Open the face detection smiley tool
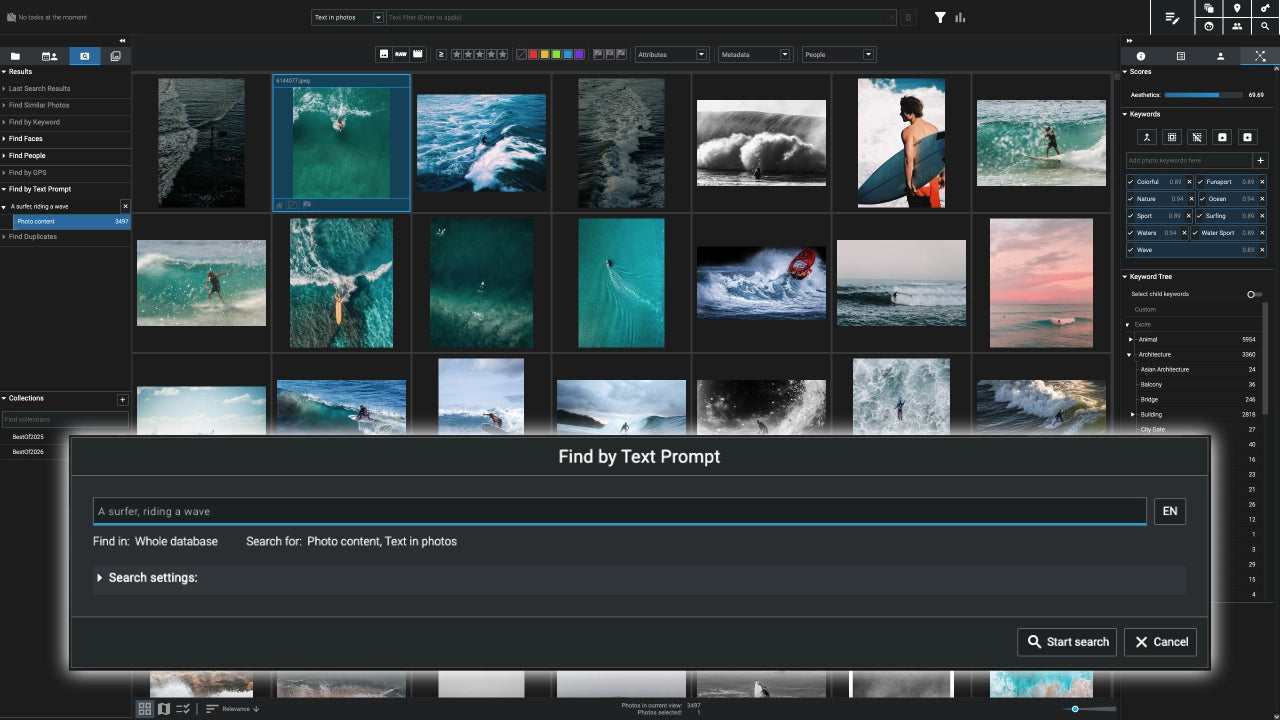 1209,27
